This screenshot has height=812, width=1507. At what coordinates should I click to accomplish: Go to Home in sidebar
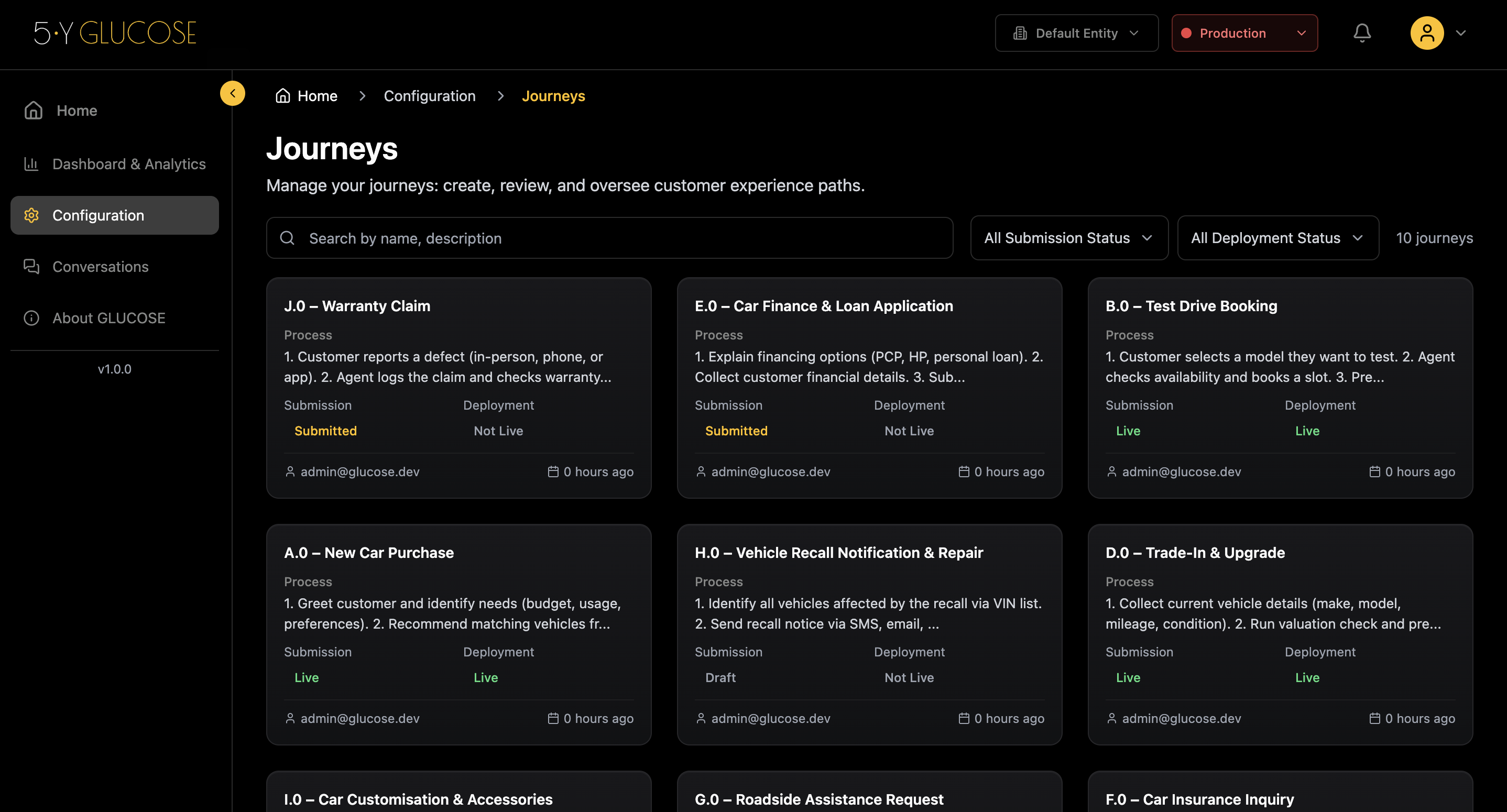pyautogui.click(x=77, y=111)
